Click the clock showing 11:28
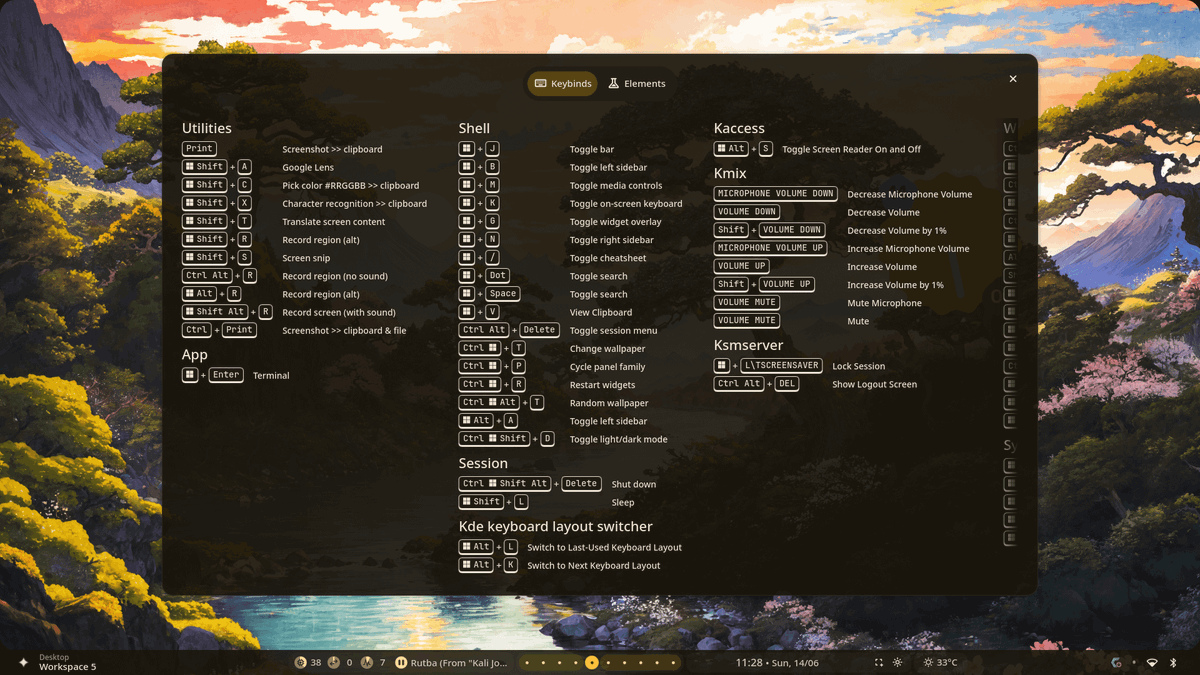This screenshot has width=1200, height=675. (749, 662)
